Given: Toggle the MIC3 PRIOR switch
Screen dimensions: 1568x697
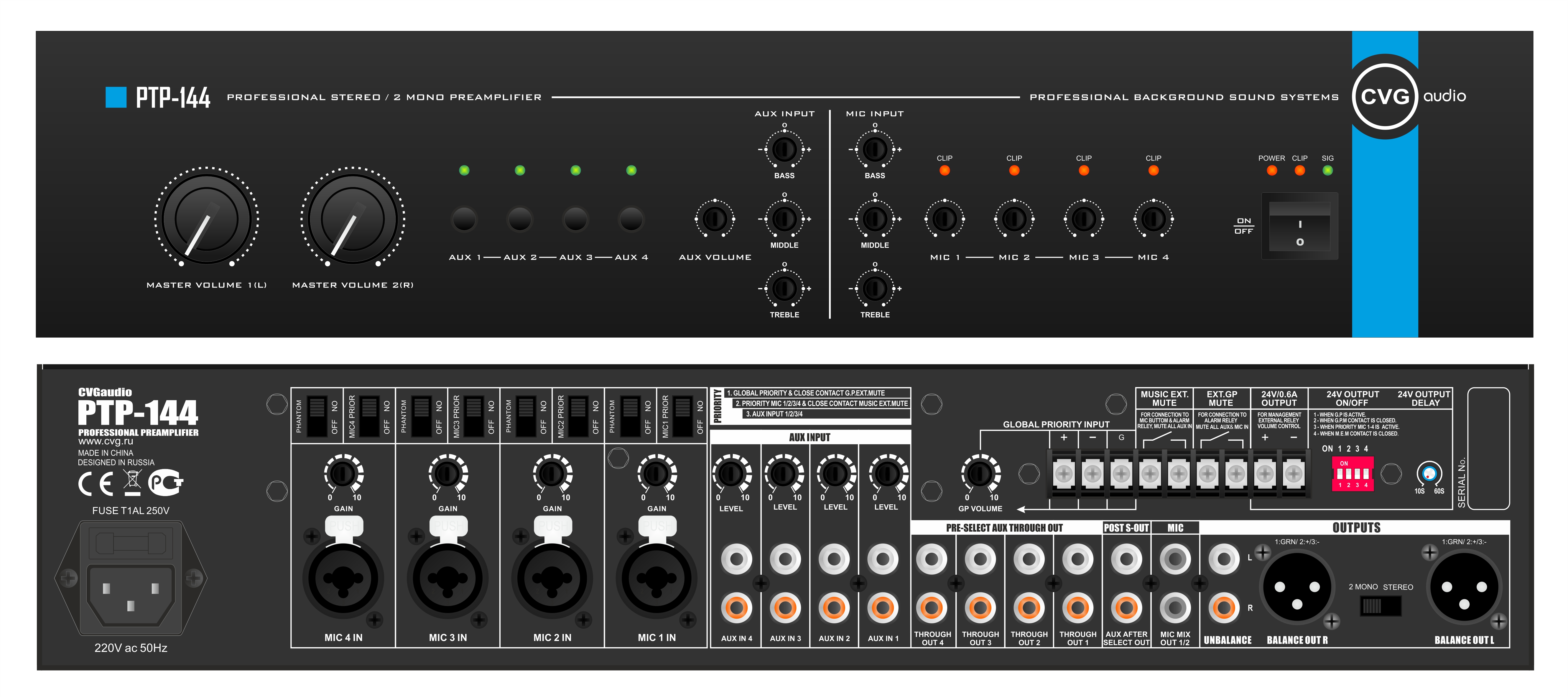Looking at the screenshot, I should pos(473,417).
